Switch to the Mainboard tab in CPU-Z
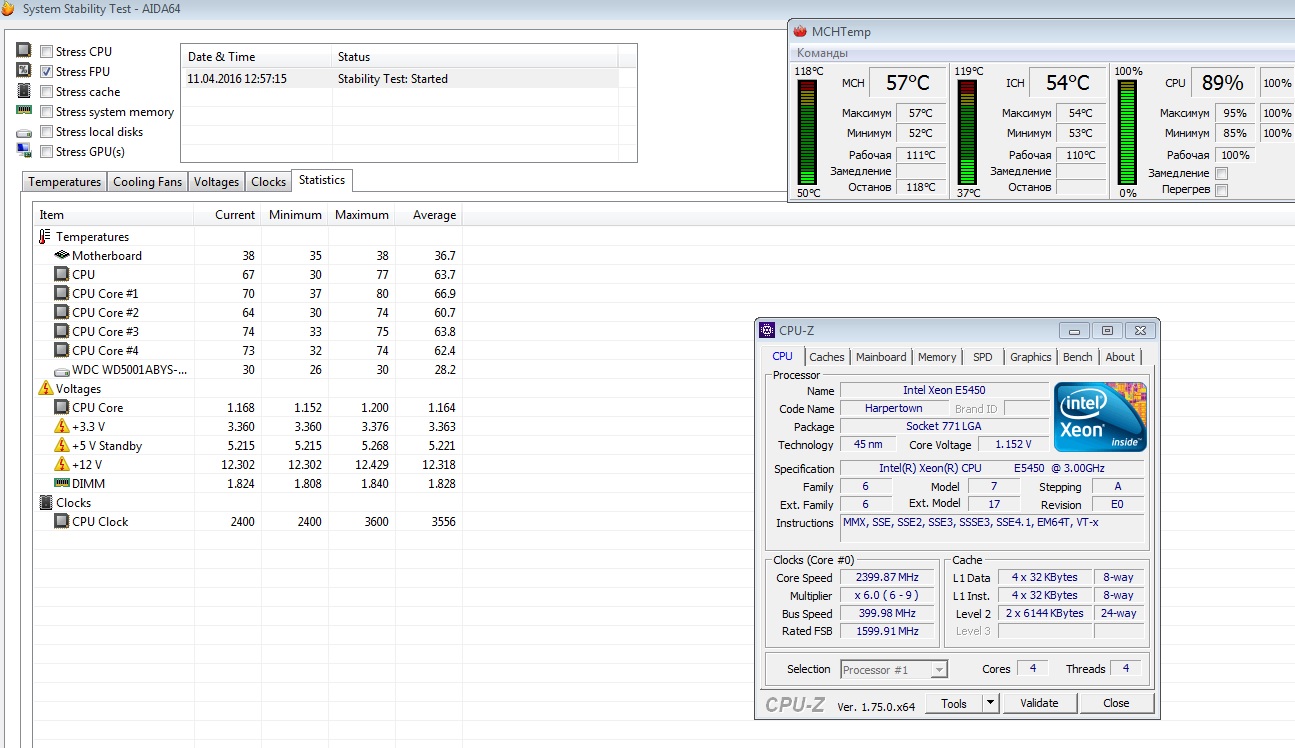This screenshot has width=1295, height=748. pyautogui.click(x=881, y=357)
